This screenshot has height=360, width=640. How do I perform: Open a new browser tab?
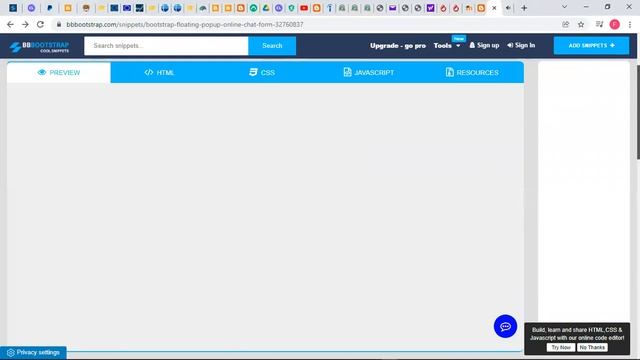pos(524,8)
